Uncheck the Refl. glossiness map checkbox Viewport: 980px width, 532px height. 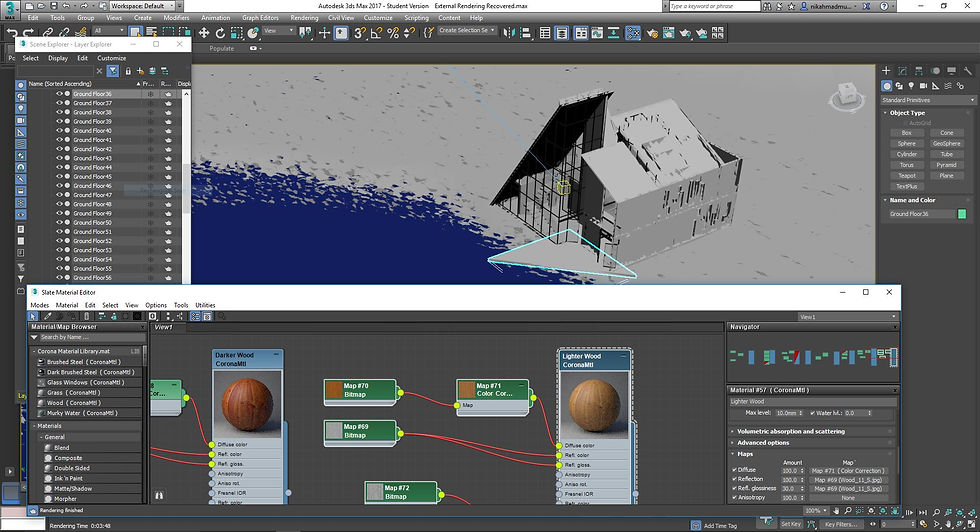click(734, 488)
